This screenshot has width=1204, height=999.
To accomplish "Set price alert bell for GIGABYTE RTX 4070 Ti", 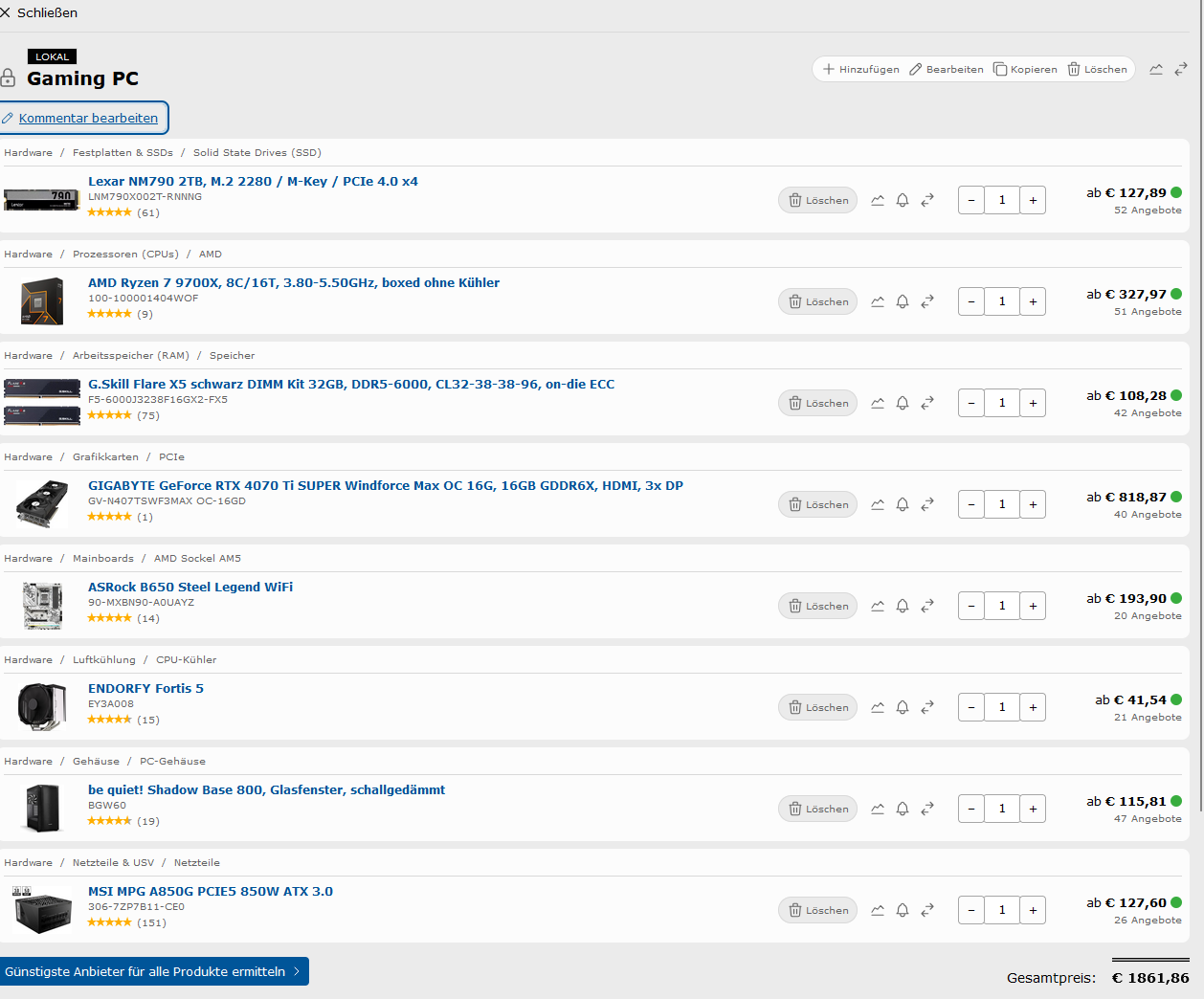I will point(903,504).
